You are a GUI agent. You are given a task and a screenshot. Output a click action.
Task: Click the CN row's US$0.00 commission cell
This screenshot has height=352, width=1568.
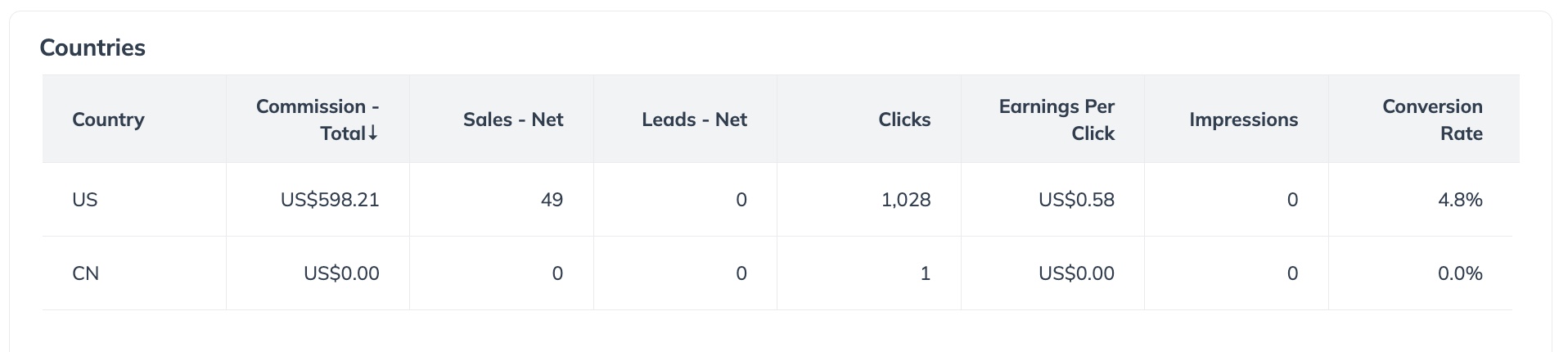pos(341,273)
